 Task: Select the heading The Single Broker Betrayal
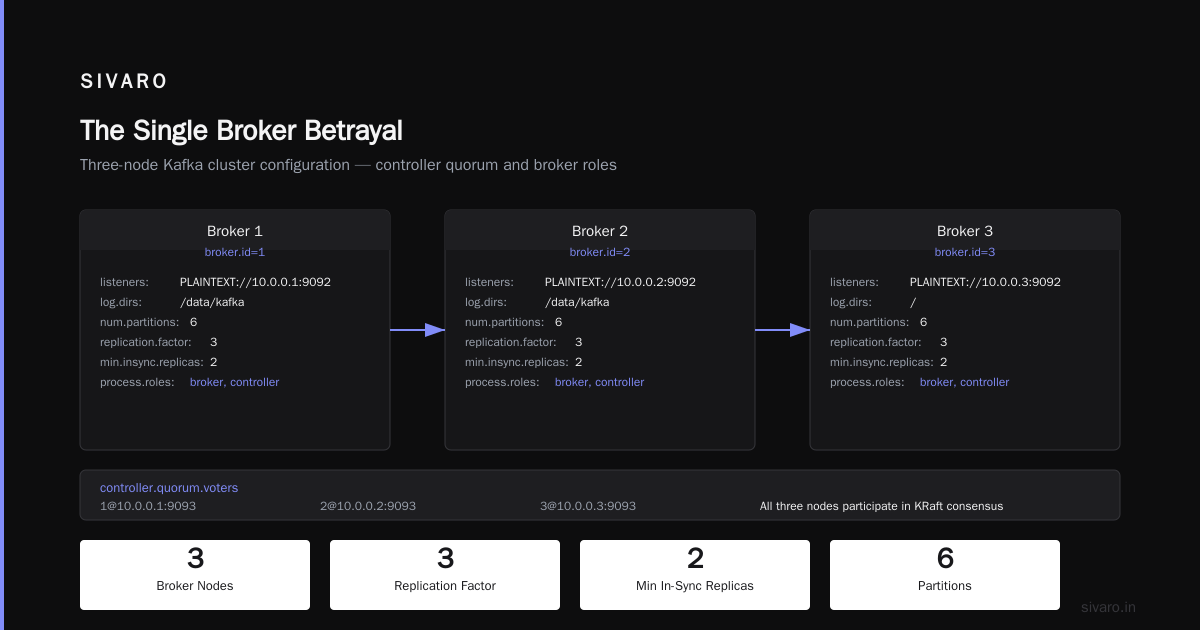[x=241, y=131]
